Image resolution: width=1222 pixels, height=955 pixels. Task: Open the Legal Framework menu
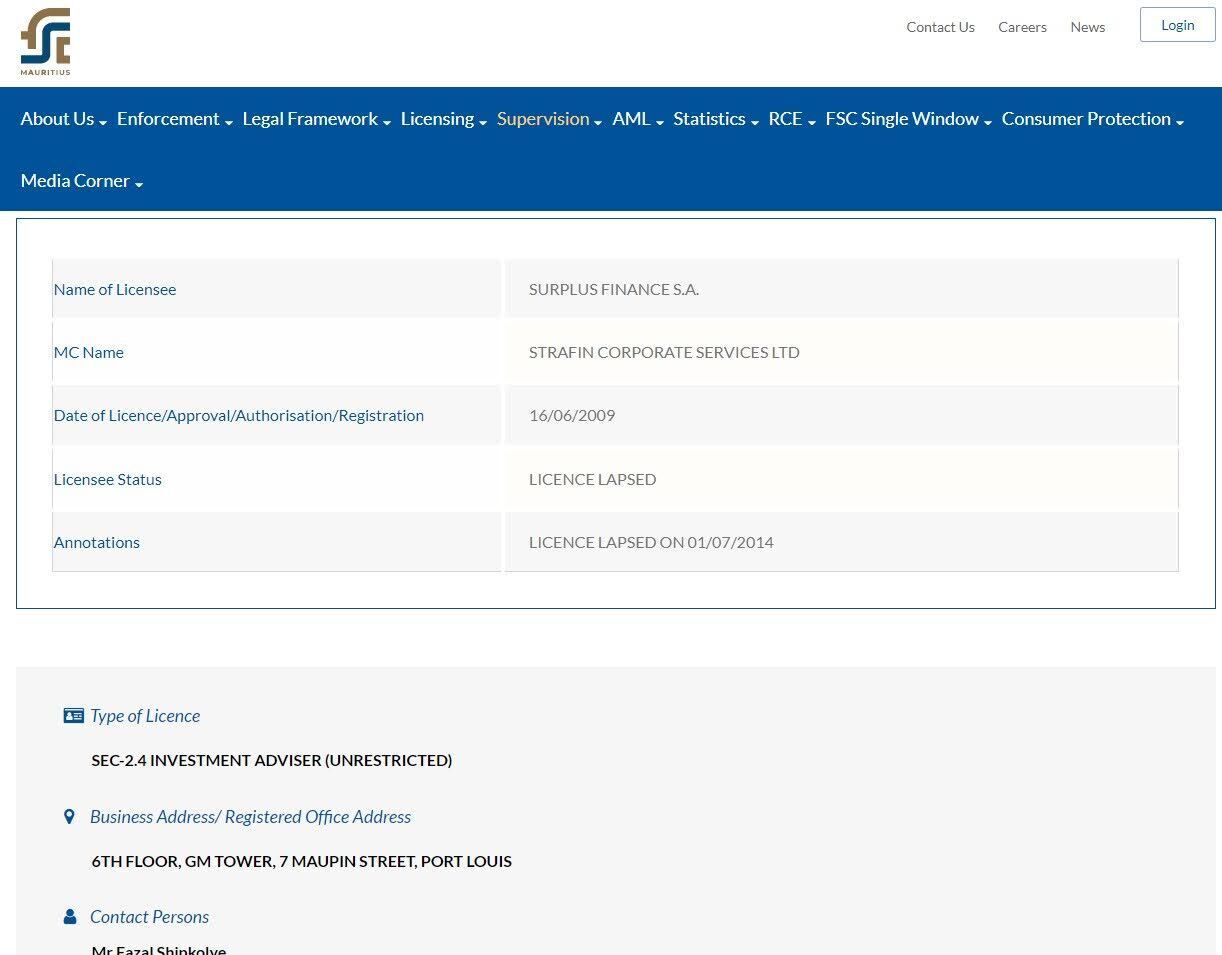click(x=316, y=119)
